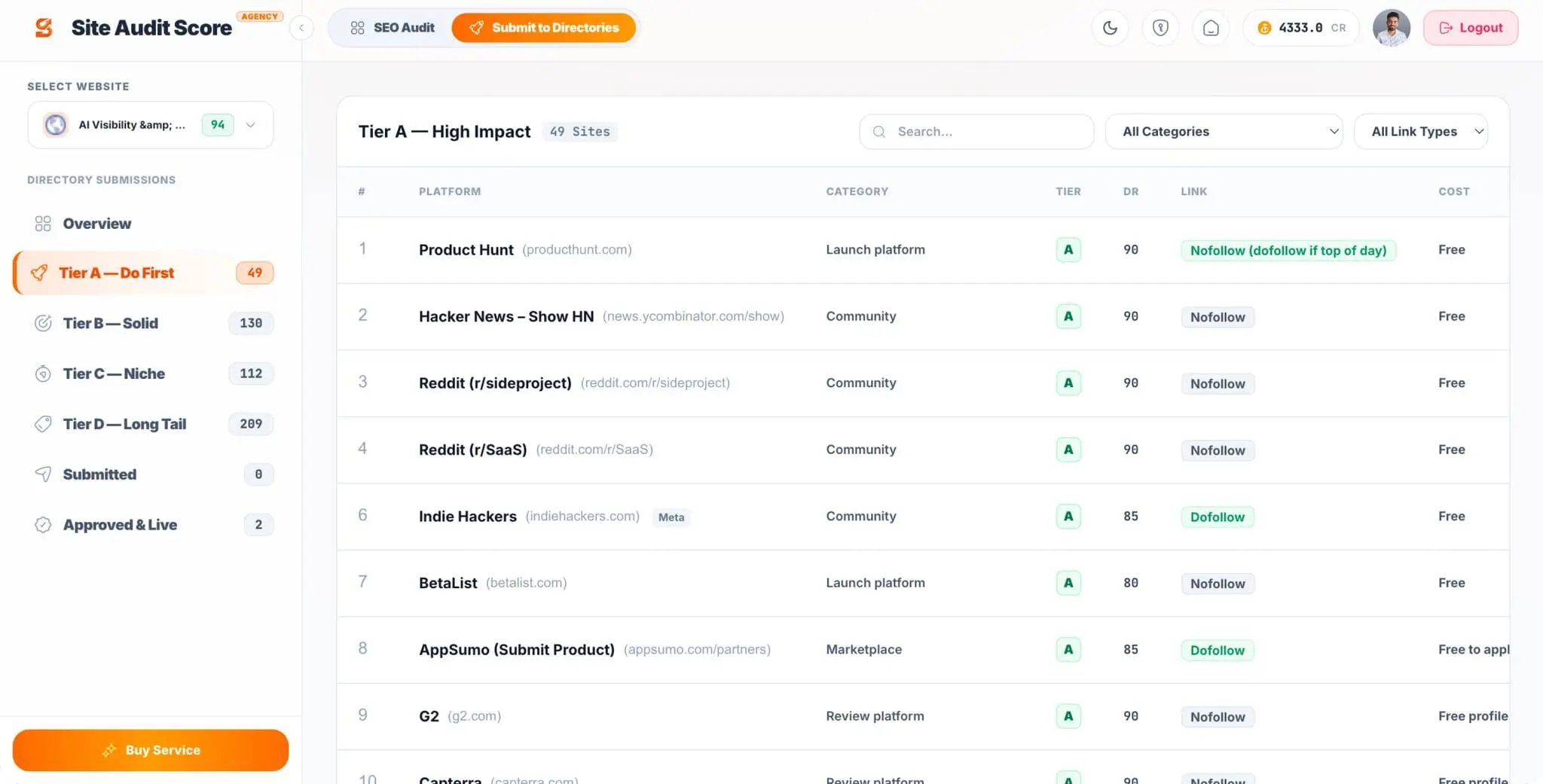Open the Select Website dropdown
This screenshot has width=1543, height=784.
pos(151,125)
